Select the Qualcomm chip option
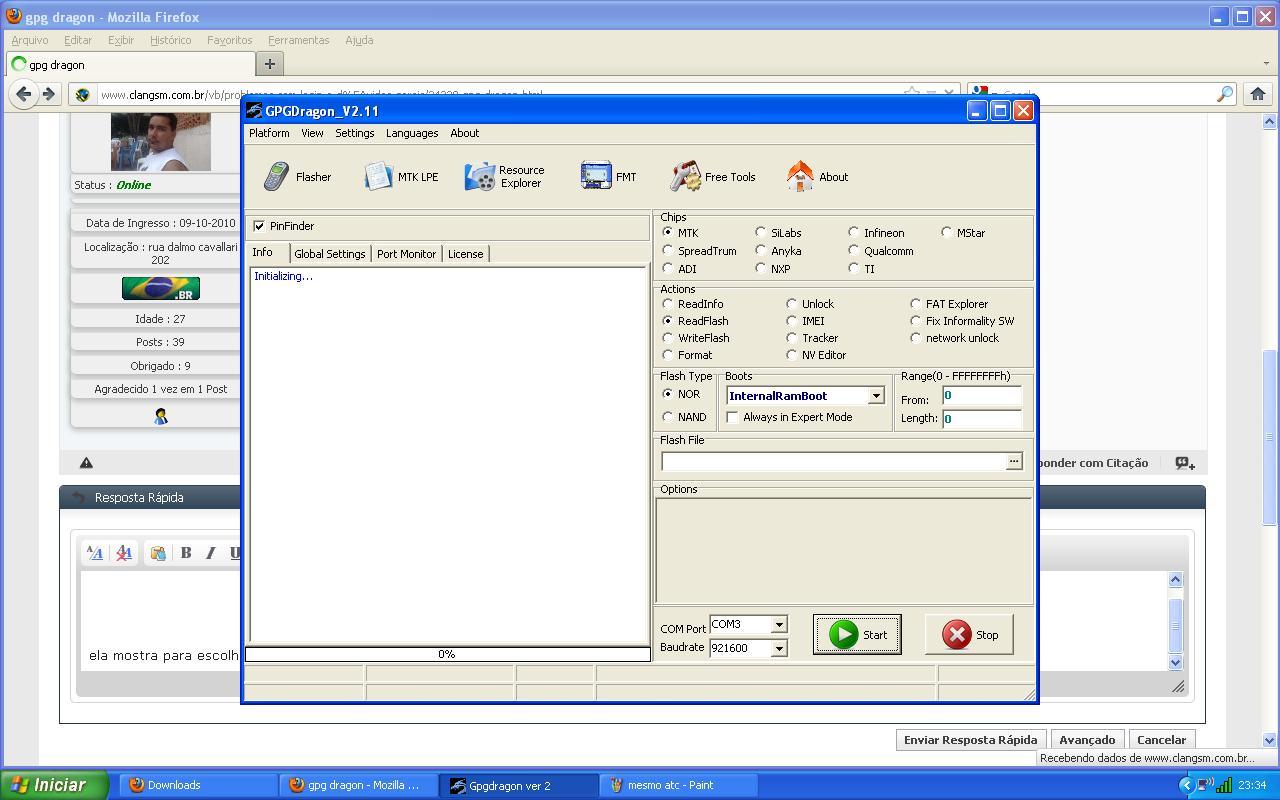 (854, 251)
